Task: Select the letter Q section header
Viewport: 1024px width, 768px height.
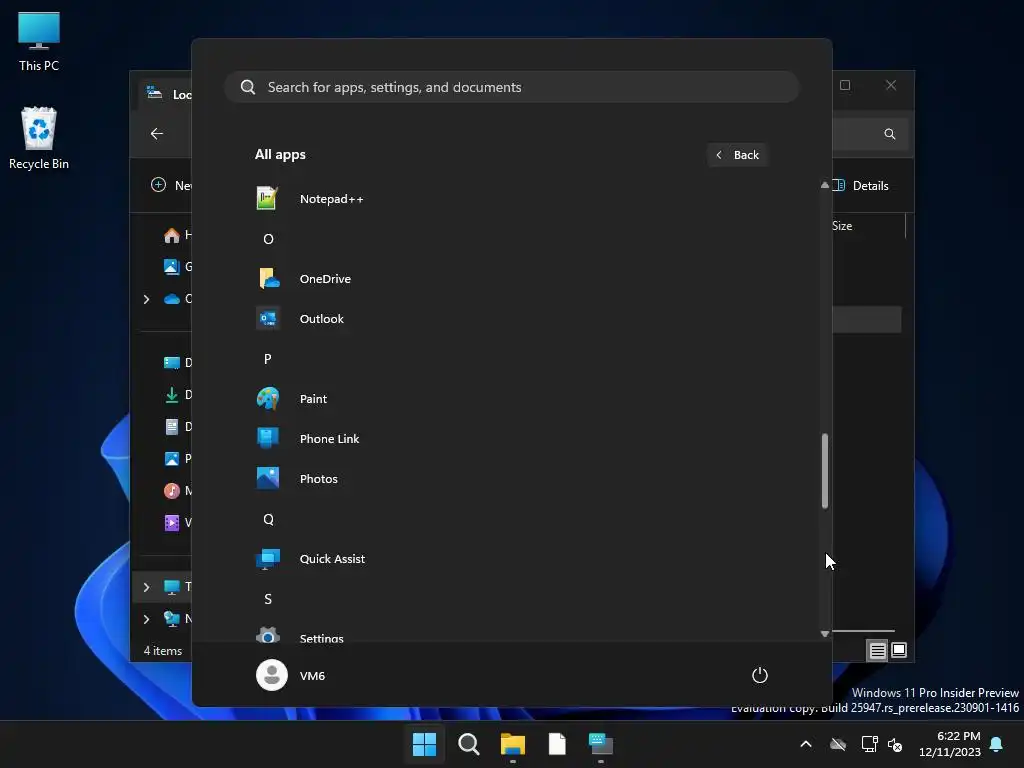Action: click(x=268, y=519)
